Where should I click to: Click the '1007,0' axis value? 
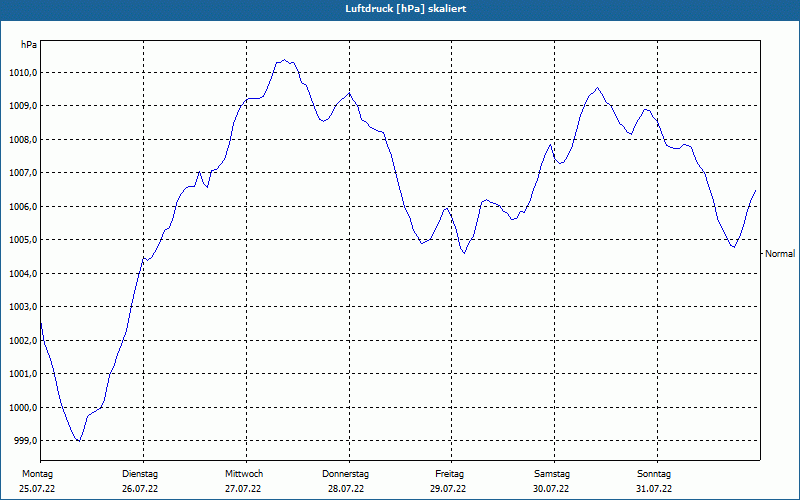[x=23, y=173]
